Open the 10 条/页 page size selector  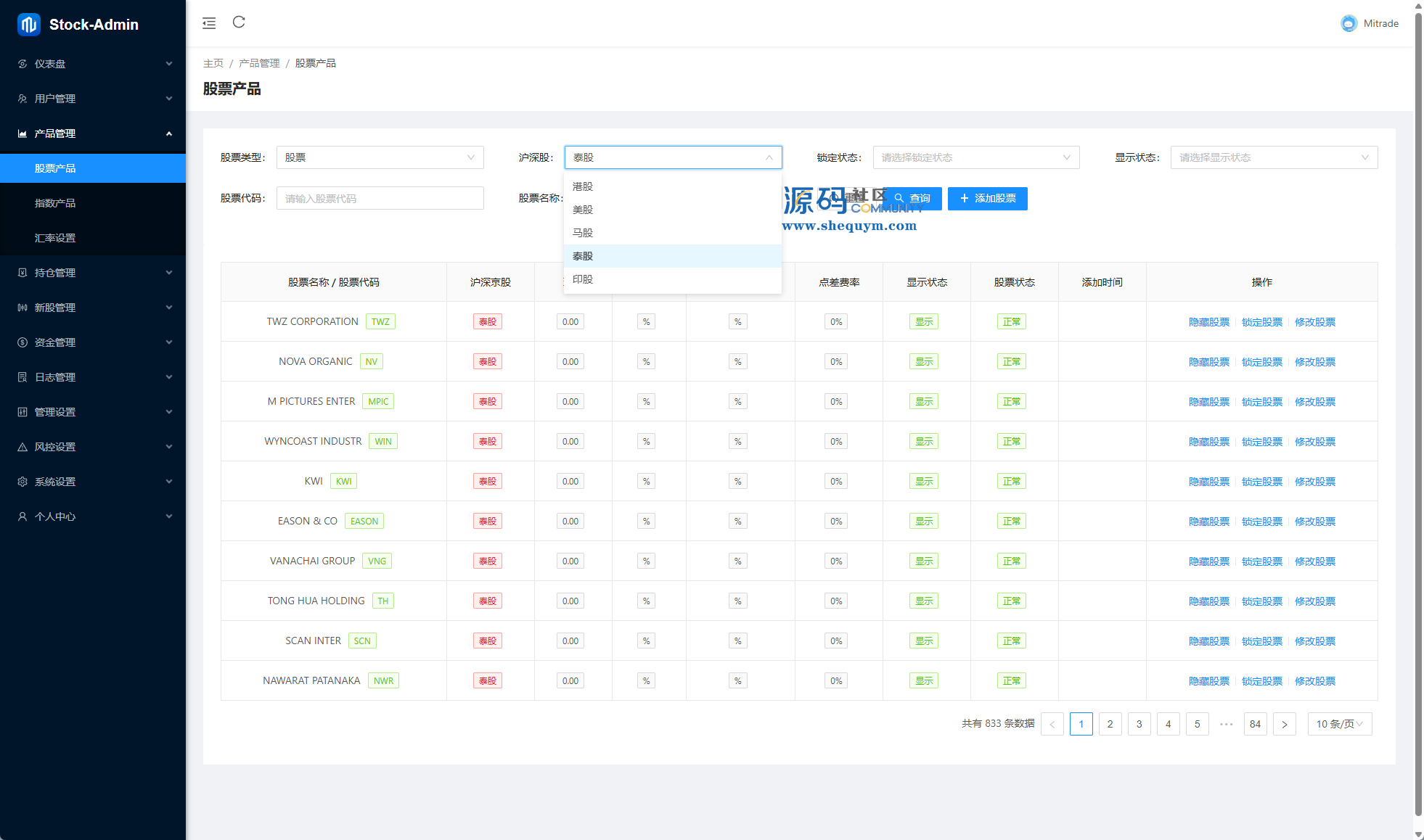(x=1339, y=724)
